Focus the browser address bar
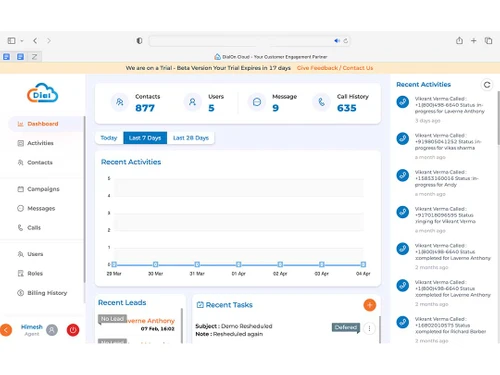Image resolution: width=500 pixels, height=375 pixels. [249, 41]
